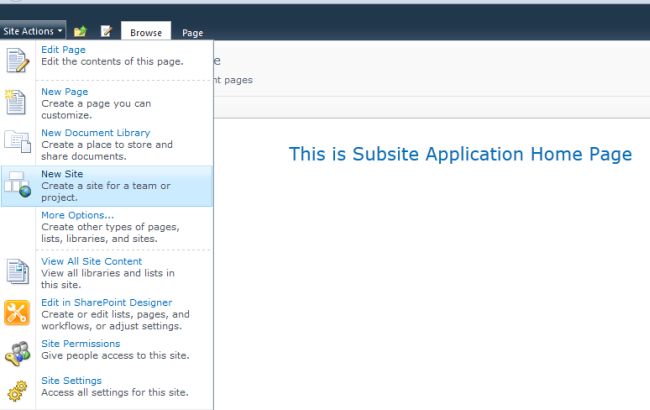Open the Site Actions dropdown menu

33,31
